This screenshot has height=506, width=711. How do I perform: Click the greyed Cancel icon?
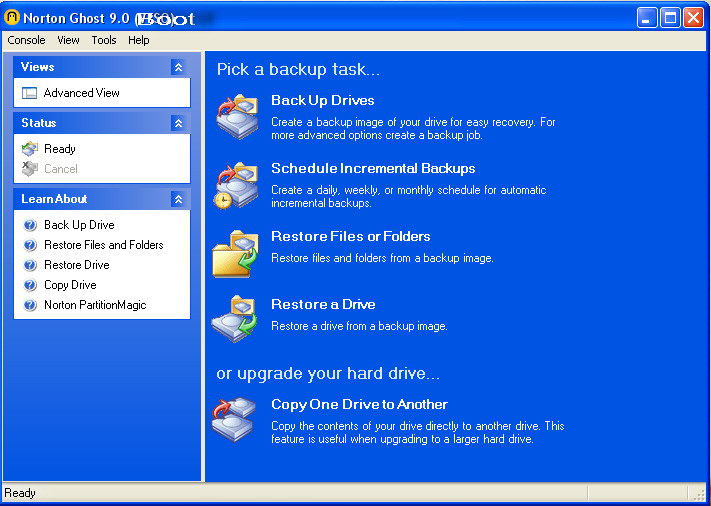(x=30, y=169)
